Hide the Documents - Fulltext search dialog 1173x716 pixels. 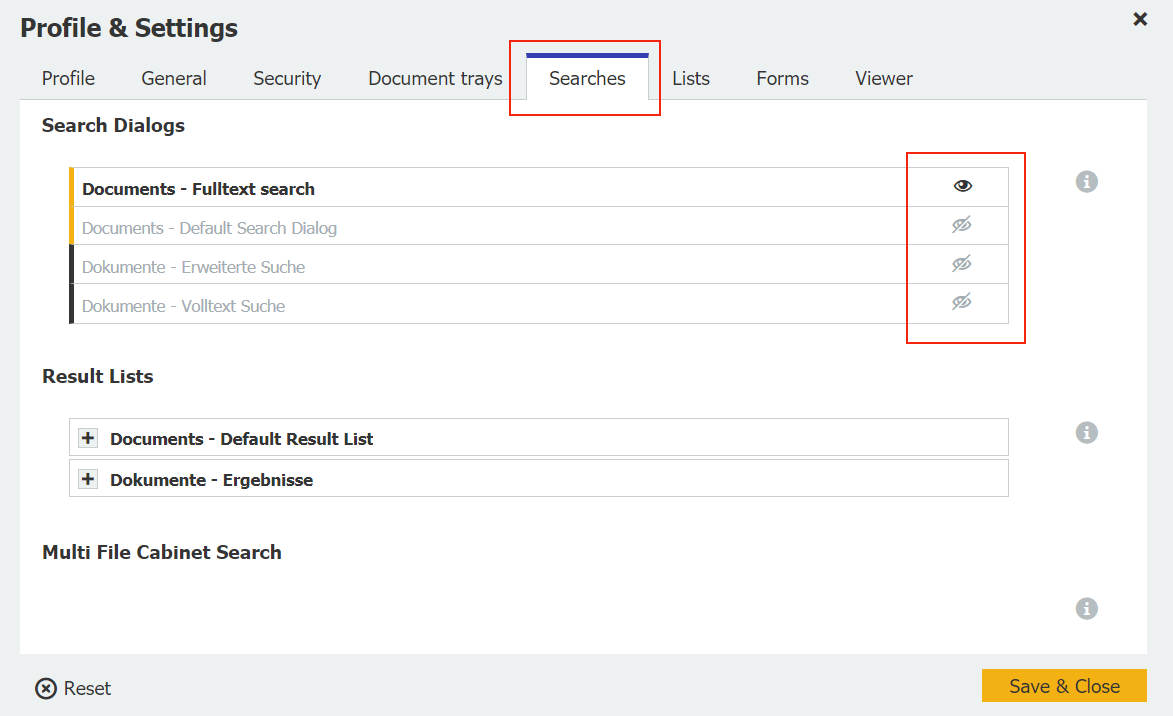[962, 186]
